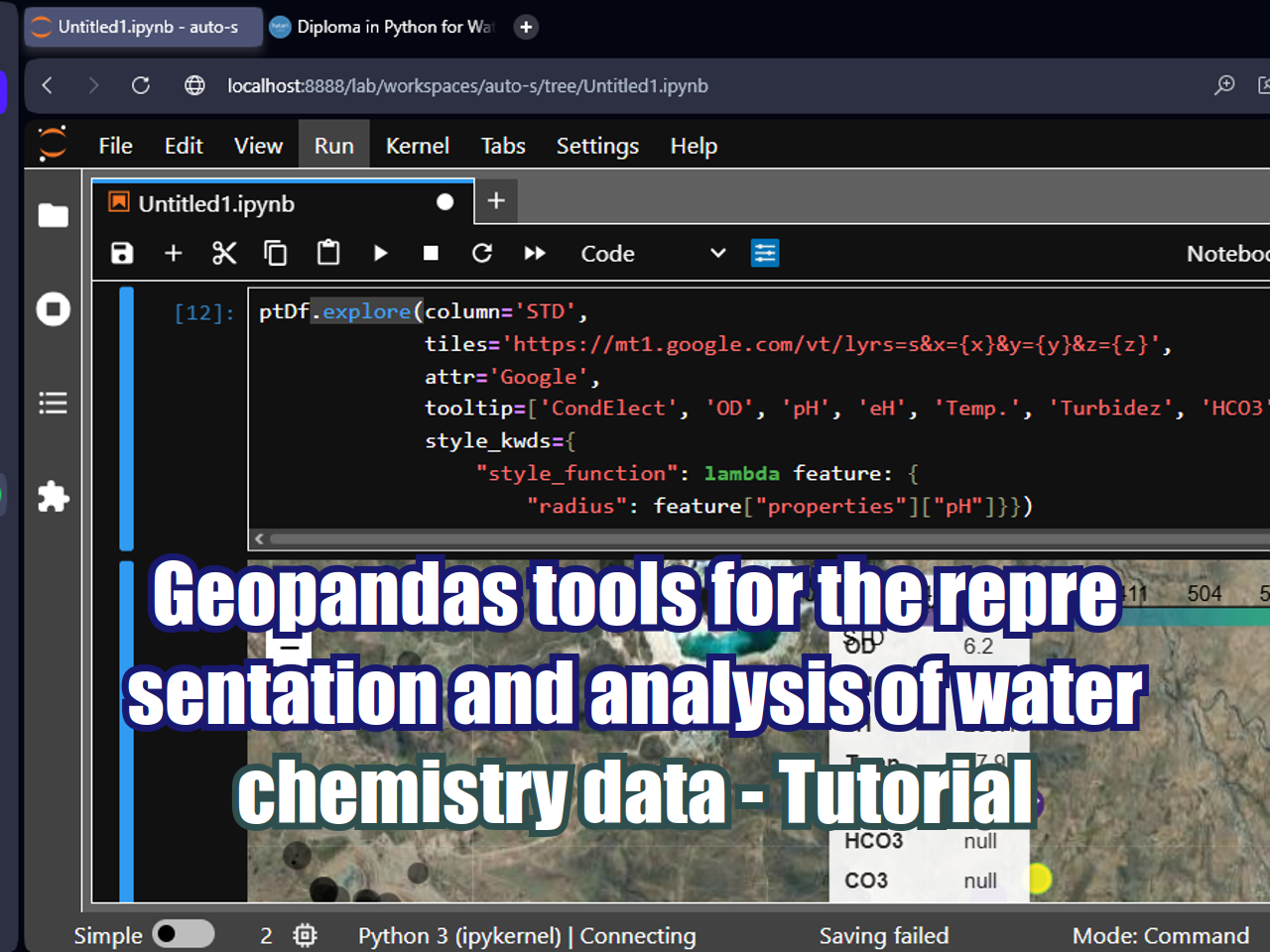Open the Table of Contents sidebar icon

[x=53, y=403]
